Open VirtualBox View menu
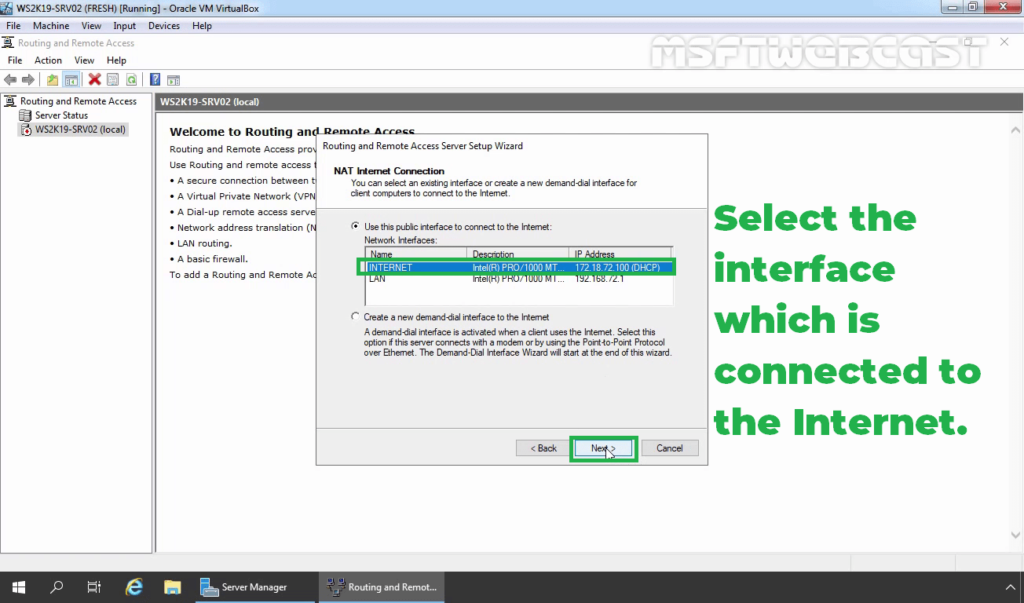 point(91,25)
